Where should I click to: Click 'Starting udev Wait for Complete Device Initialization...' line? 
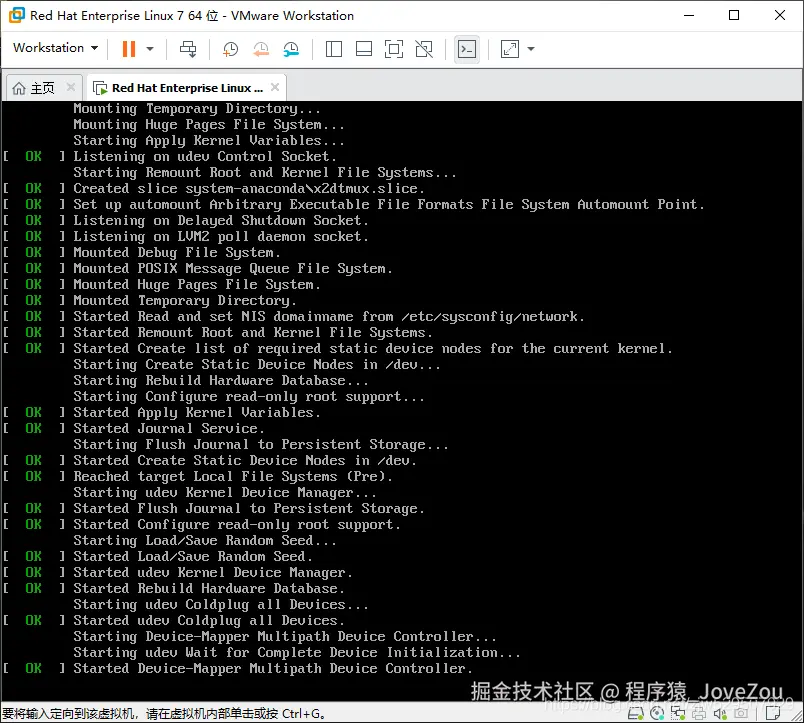coord(297,652)
